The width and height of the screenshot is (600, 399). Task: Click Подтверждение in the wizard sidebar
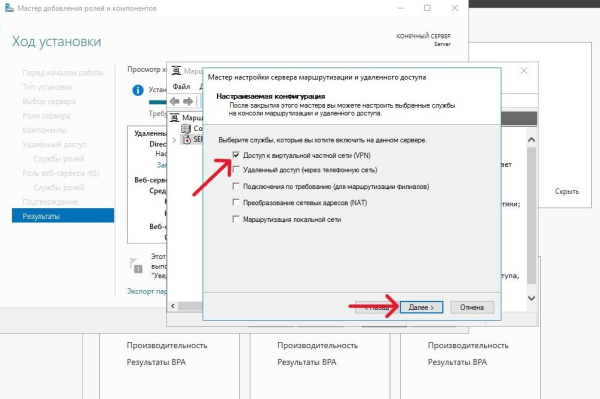50,202
